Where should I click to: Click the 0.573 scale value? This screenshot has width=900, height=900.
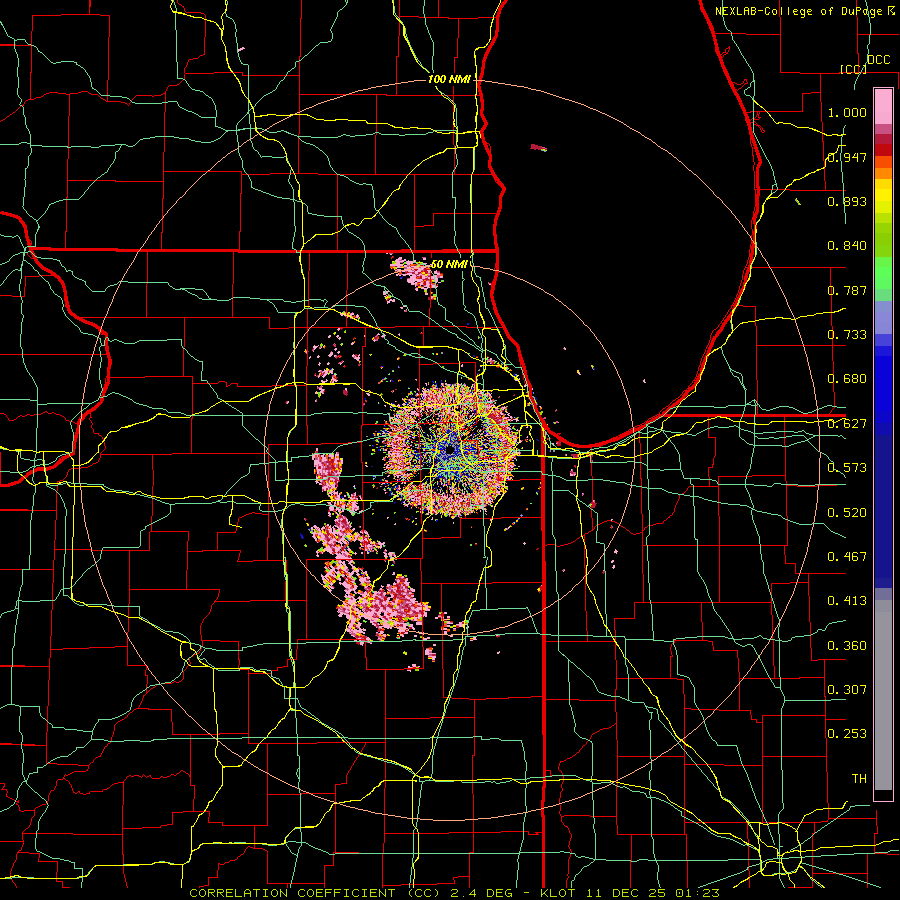(847, 468)
